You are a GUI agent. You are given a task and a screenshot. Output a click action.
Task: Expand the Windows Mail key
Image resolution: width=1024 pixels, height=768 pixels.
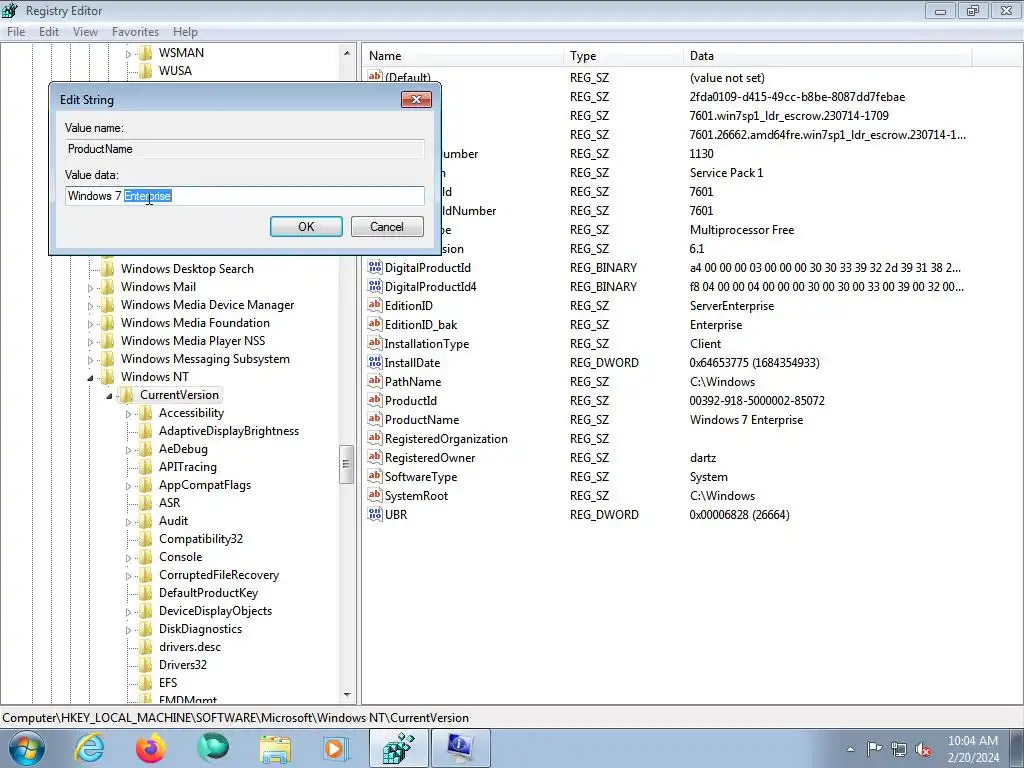90,288
